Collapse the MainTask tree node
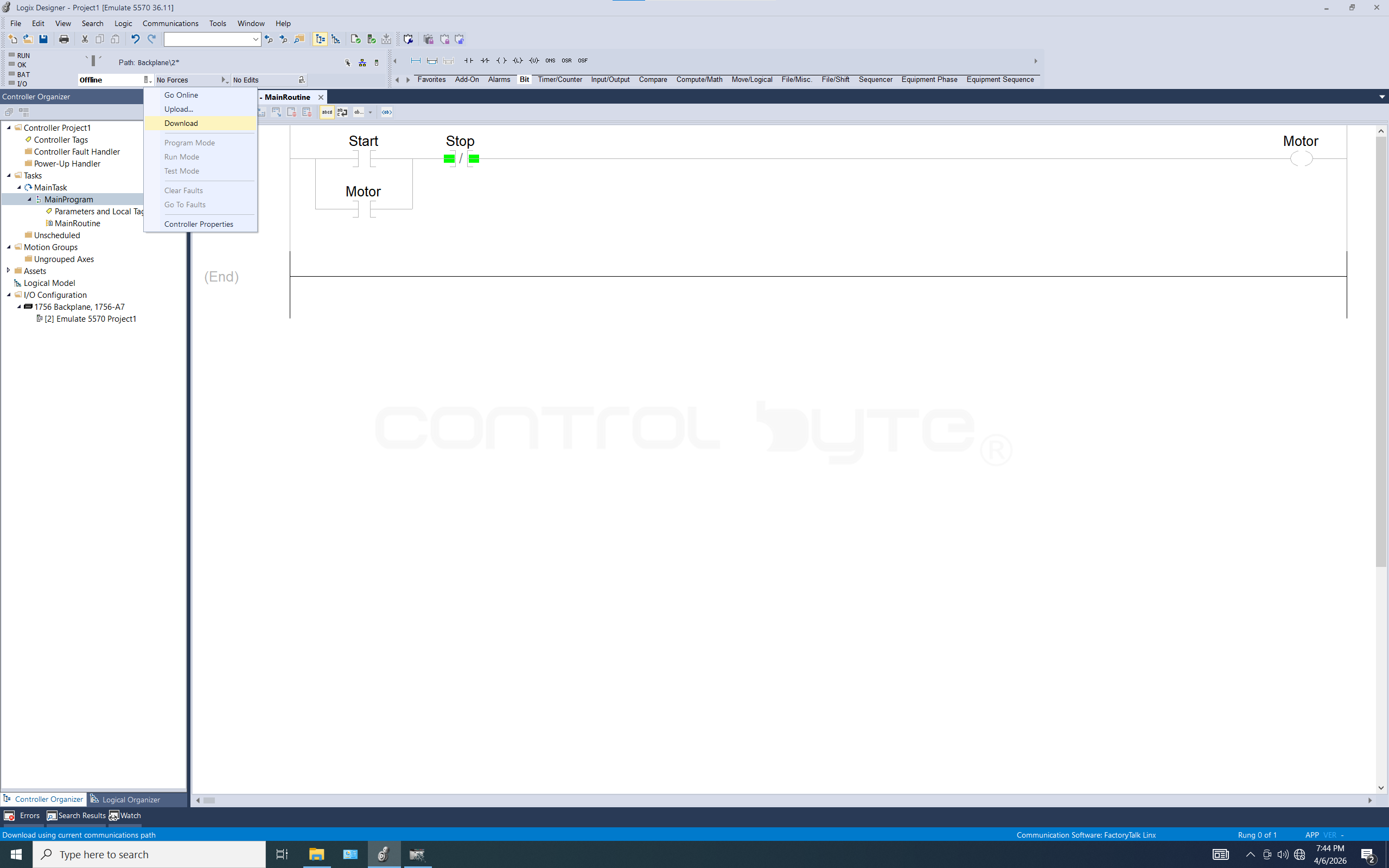 coord(19,187)
